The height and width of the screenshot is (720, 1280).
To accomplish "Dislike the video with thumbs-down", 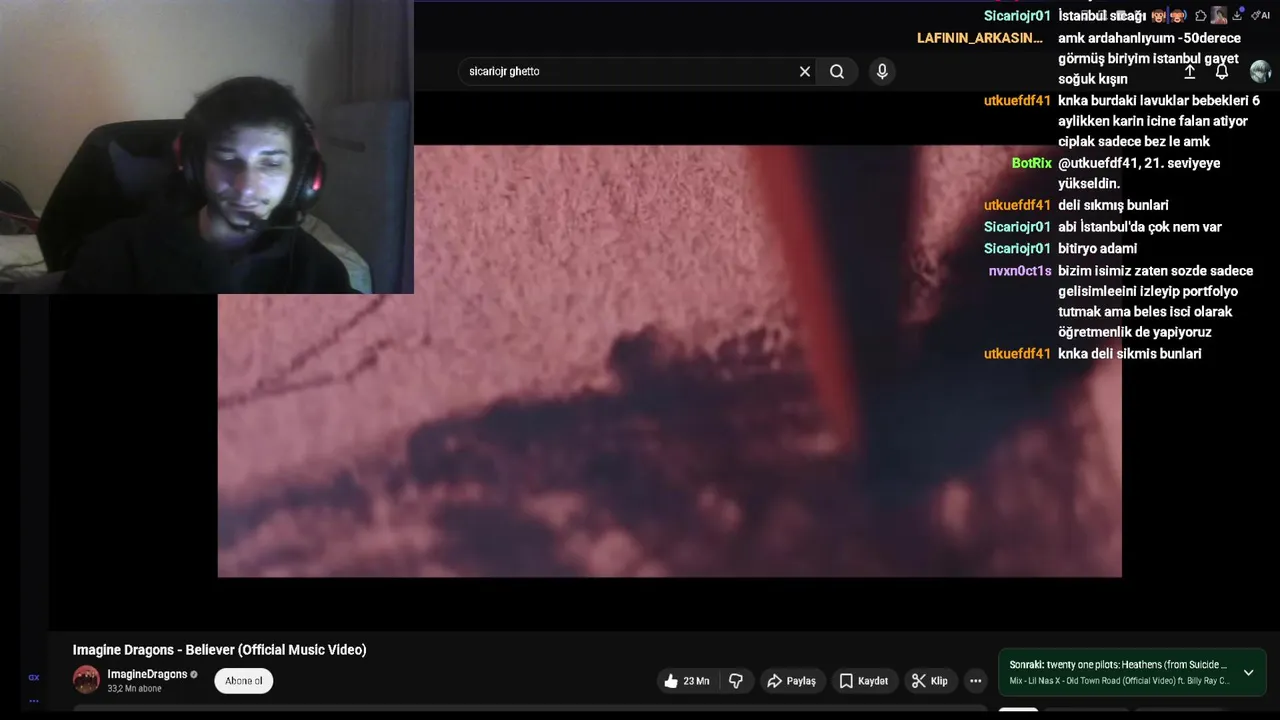I will [736, 681].
